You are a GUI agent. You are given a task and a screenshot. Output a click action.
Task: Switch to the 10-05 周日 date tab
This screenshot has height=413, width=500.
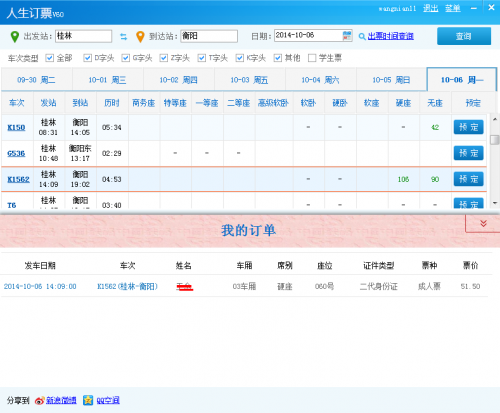(391, 80)
